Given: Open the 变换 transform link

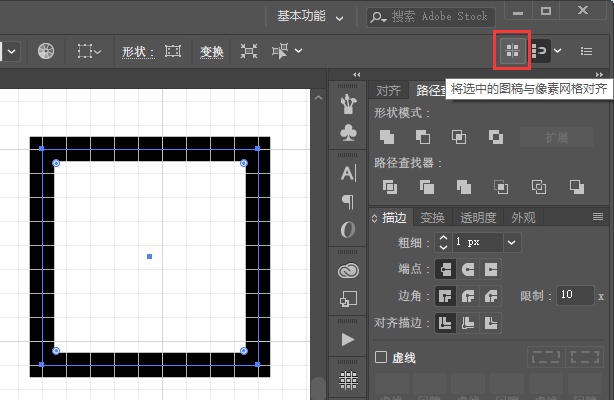Looking at the screenshot, I should click(211, 52).
